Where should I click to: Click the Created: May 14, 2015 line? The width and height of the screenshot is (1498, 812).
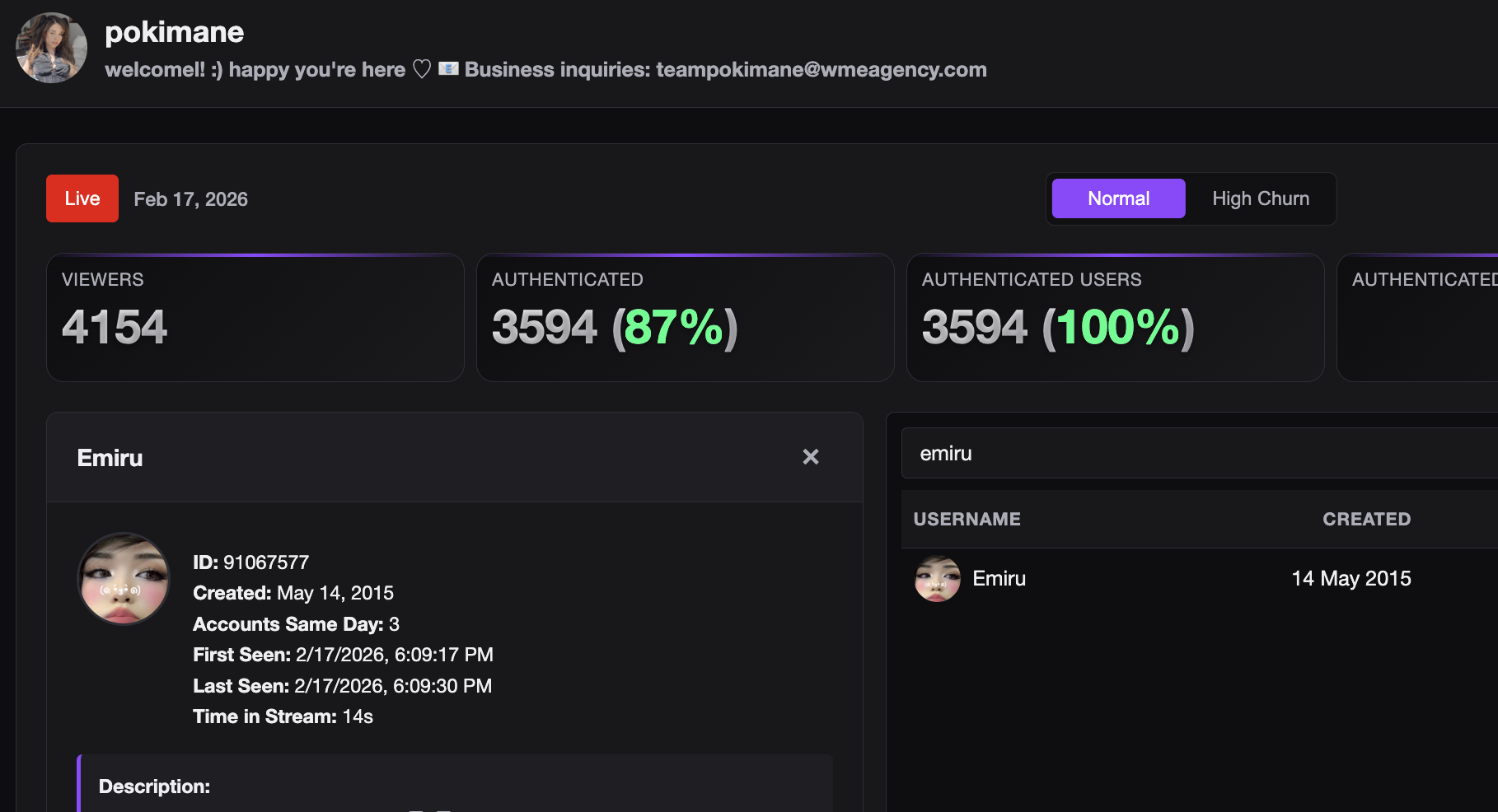293,593
